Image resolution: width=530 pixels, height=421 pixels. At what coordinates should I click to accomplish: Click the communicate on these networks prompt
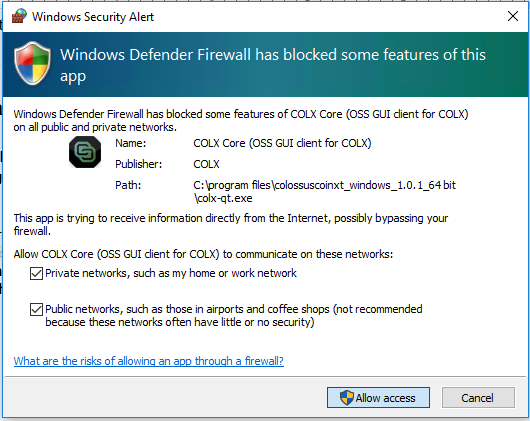point(203,254)
